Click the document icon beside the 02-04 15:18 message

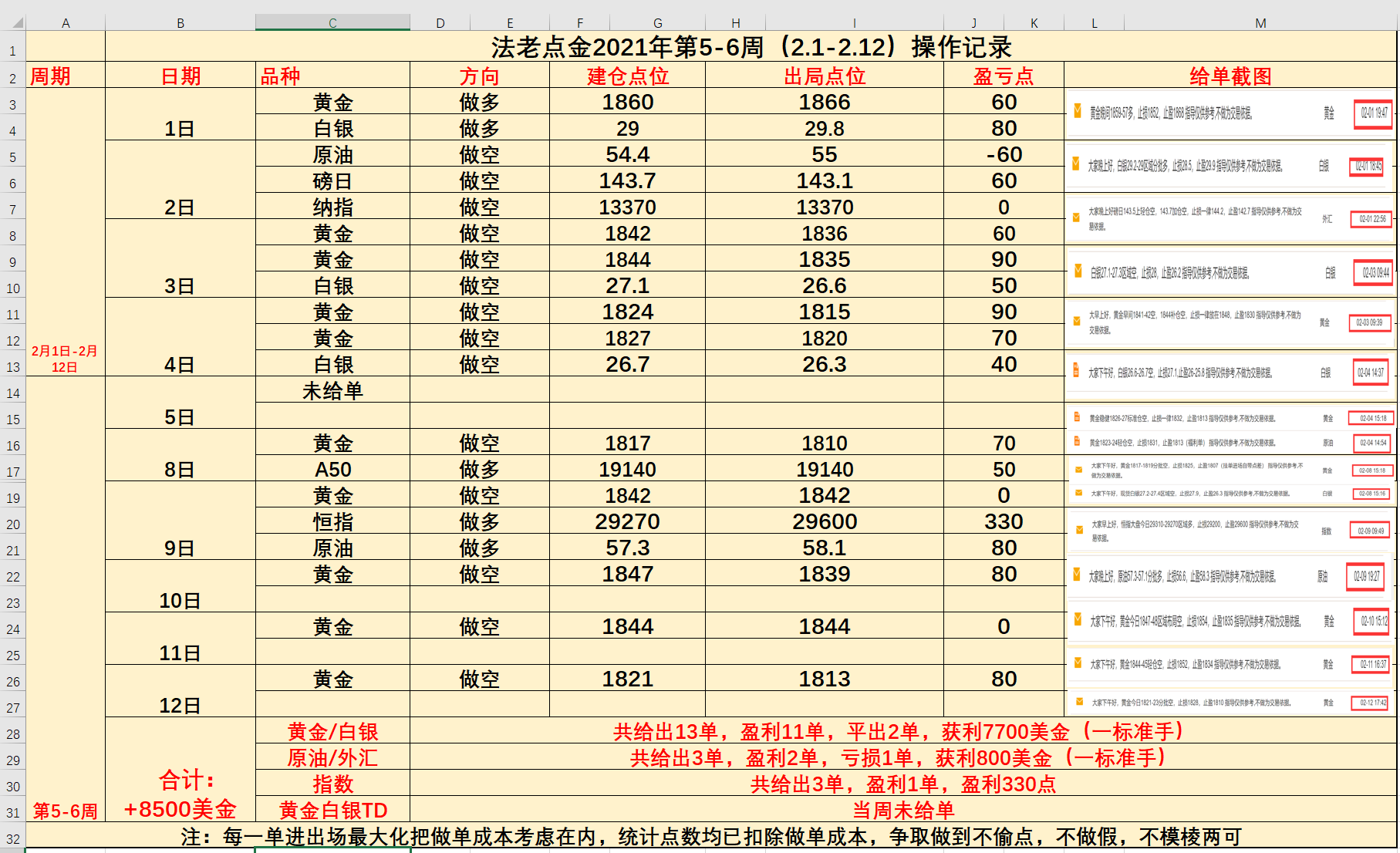1077,417
